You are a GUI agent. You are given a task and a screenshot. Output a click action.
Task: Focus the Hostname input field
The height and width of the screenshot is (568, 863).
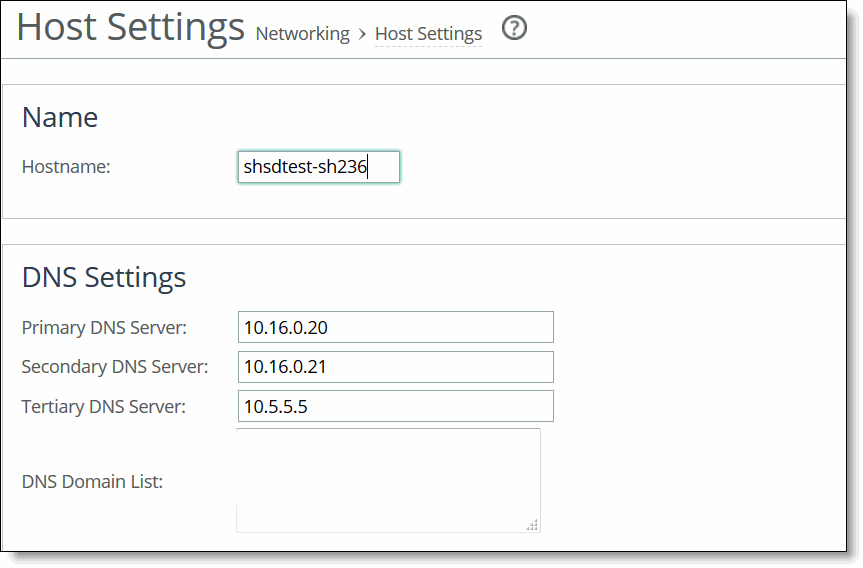[319, 167]
